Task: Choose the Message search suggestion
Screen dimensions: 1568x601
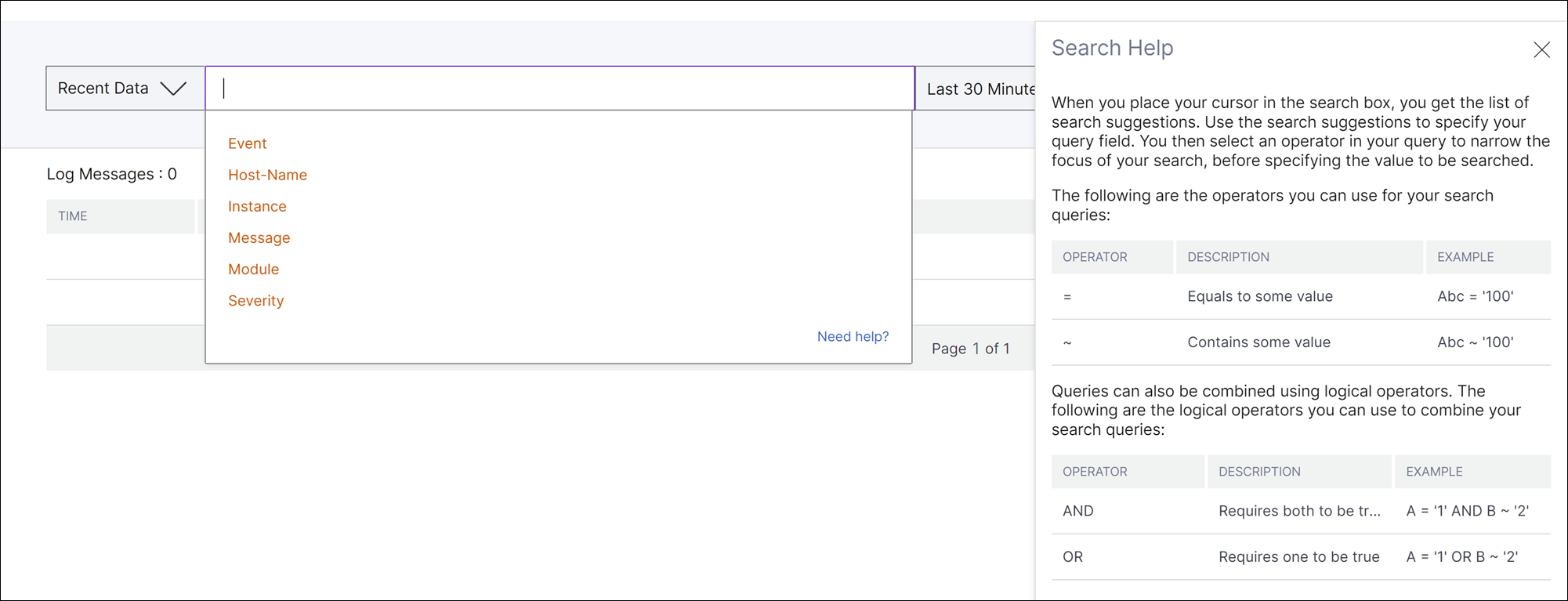Action: [259, 237]
